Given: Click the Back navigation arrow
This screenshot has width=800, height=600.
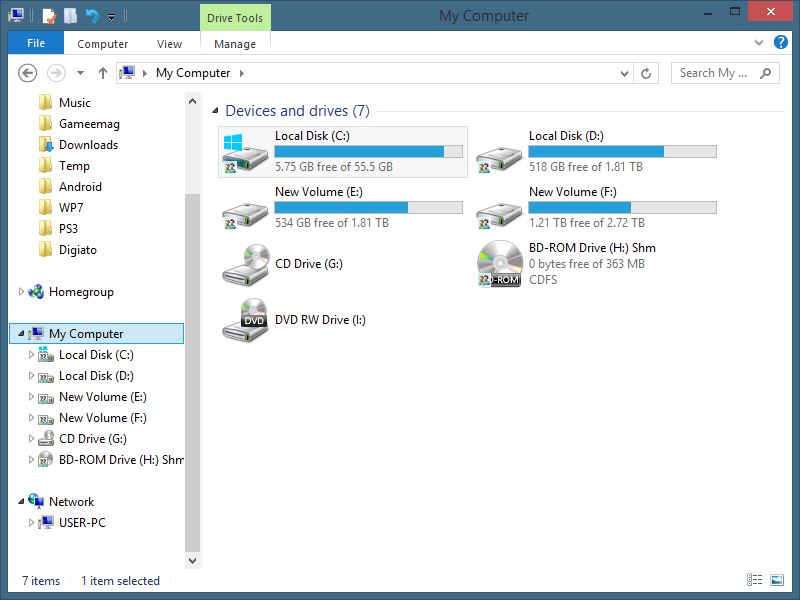Looking at the screenshot, I should 28,73.
